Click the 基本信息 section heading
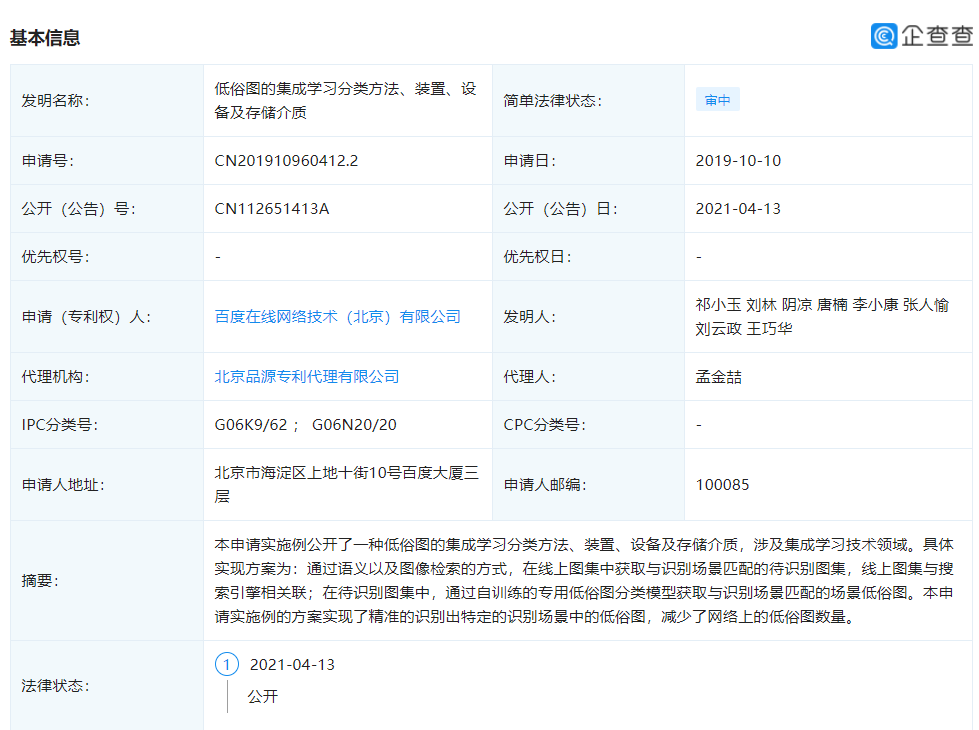Screen dimensions: 979x730 [45, 37]
